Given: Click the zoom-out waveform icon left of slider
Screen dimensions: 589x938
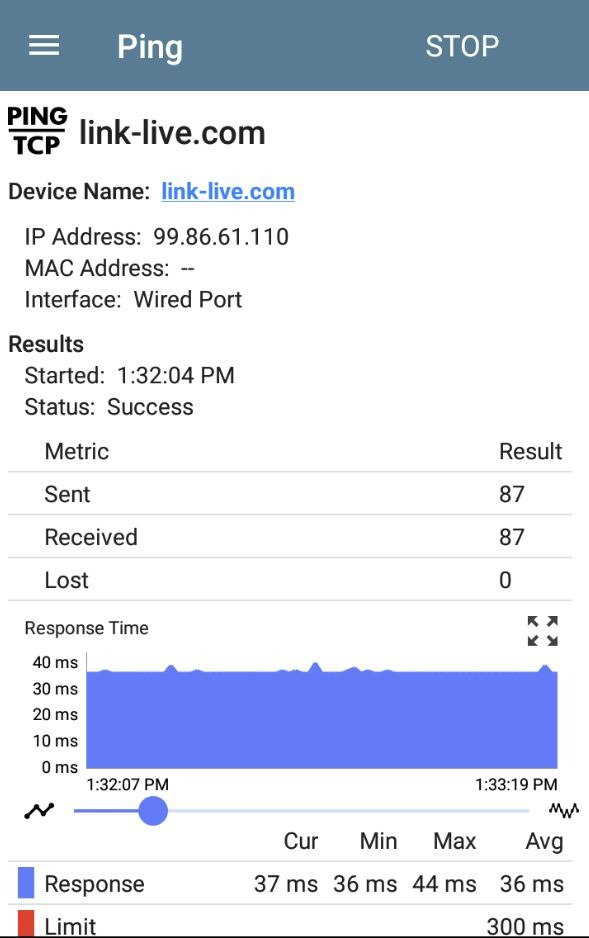Looking at the screenshot, I should pyautogui.click(x=36, y=810).
